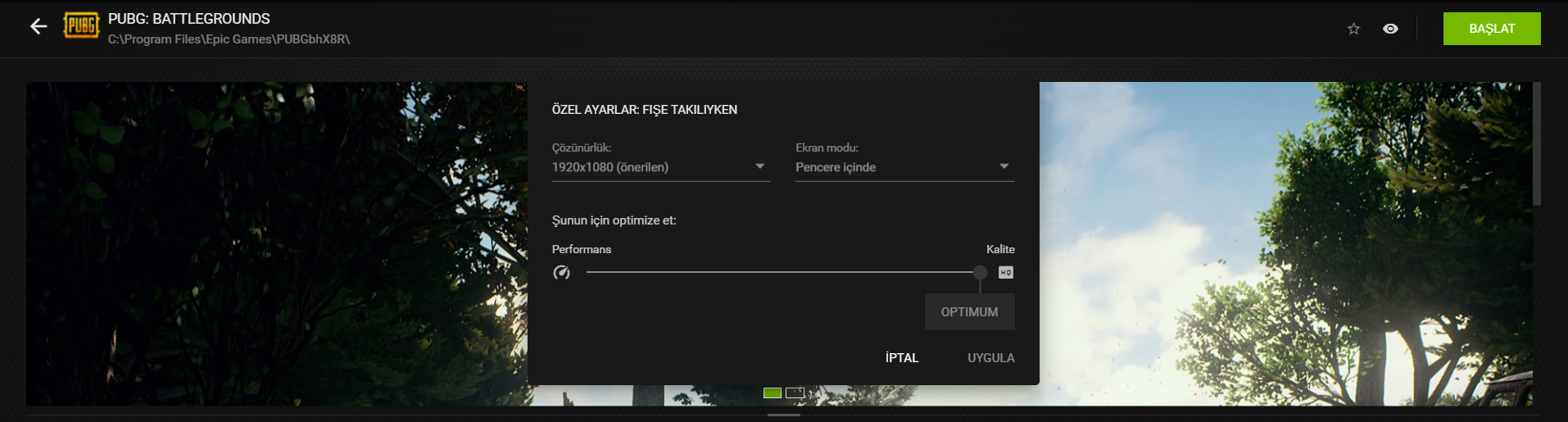Click the Kalite label
The image size is (1568, 422).
[1000, 249]
